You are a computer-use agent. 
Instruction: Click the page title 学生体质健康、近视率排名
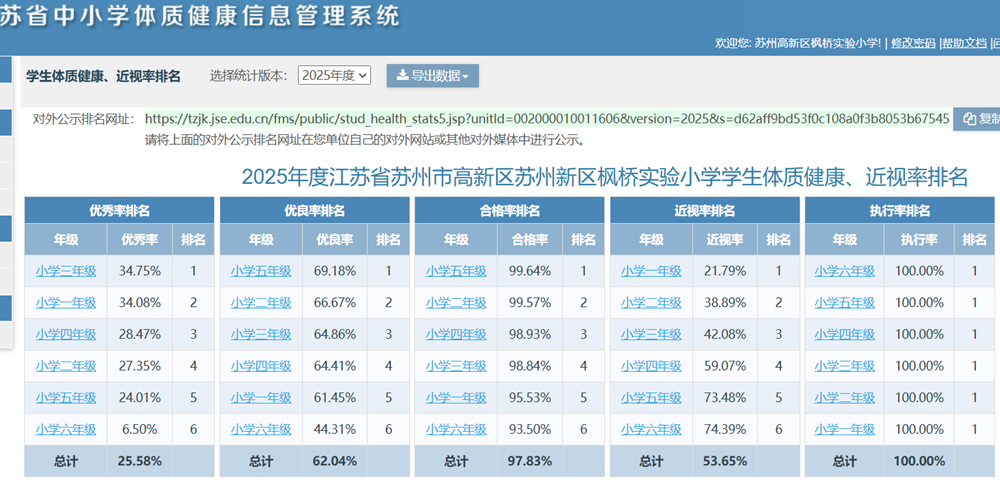coord(103,77)
